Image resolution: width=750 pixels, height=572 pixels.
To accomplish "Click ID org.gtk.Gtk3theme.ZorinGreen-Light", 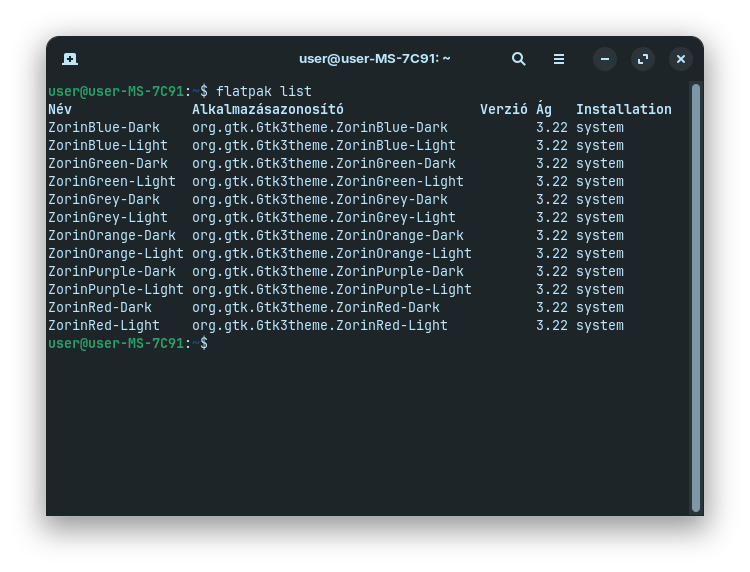I will pos(328,181).
